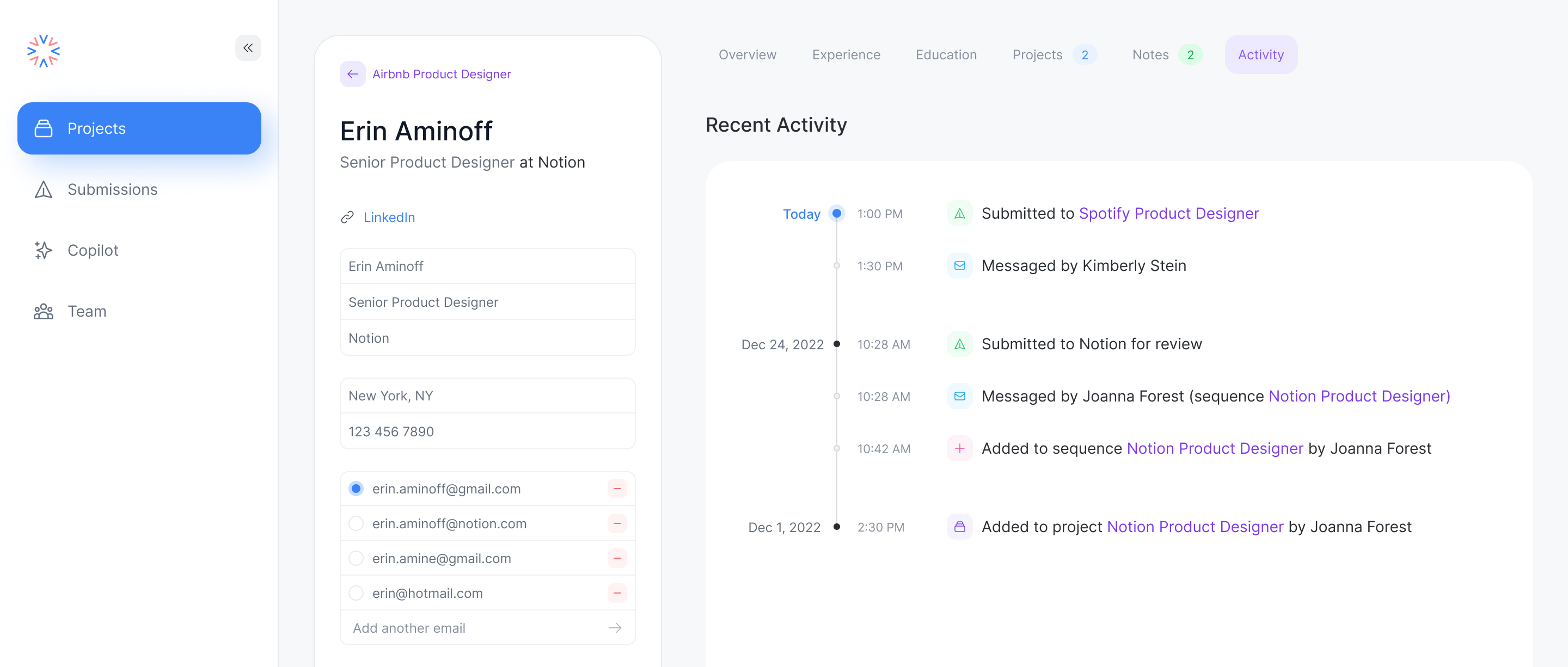Switch to the Overview tab
The width and height of the screenshot is (1568, 667).
747,55
